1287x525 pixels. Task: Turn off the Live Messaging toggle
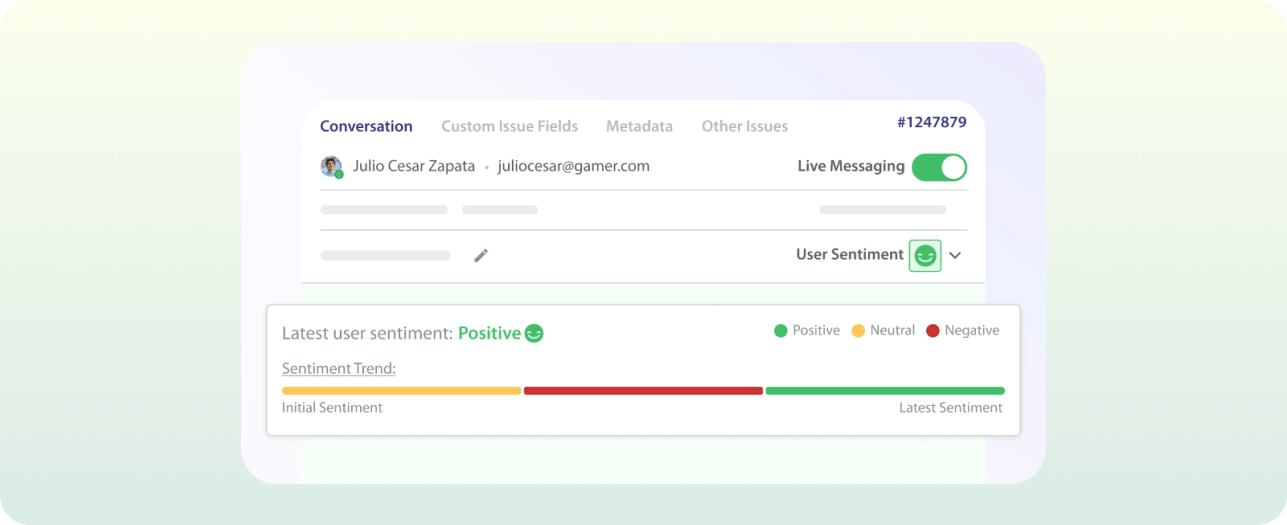click(939, 167)
